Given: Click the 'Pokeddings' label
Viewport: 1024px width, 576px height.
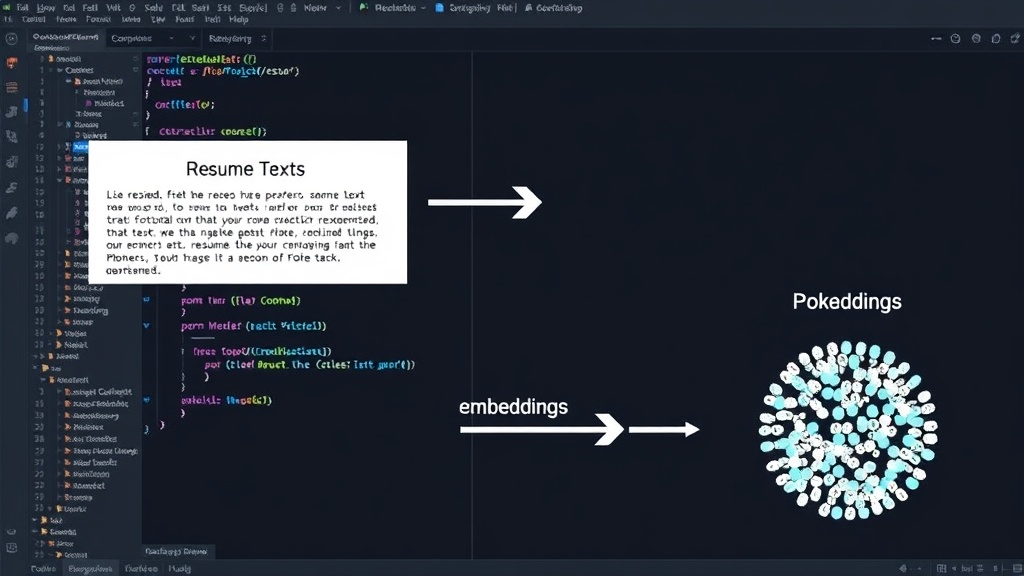Looking at the screenshot, I should (x=847, y=302).
